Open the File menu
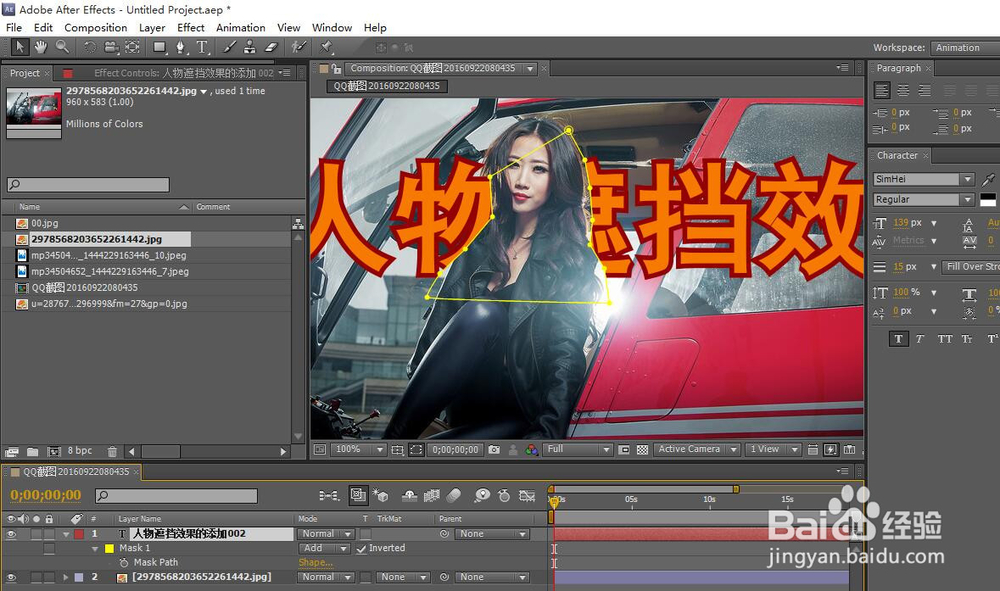 click(x=13, y=27)
